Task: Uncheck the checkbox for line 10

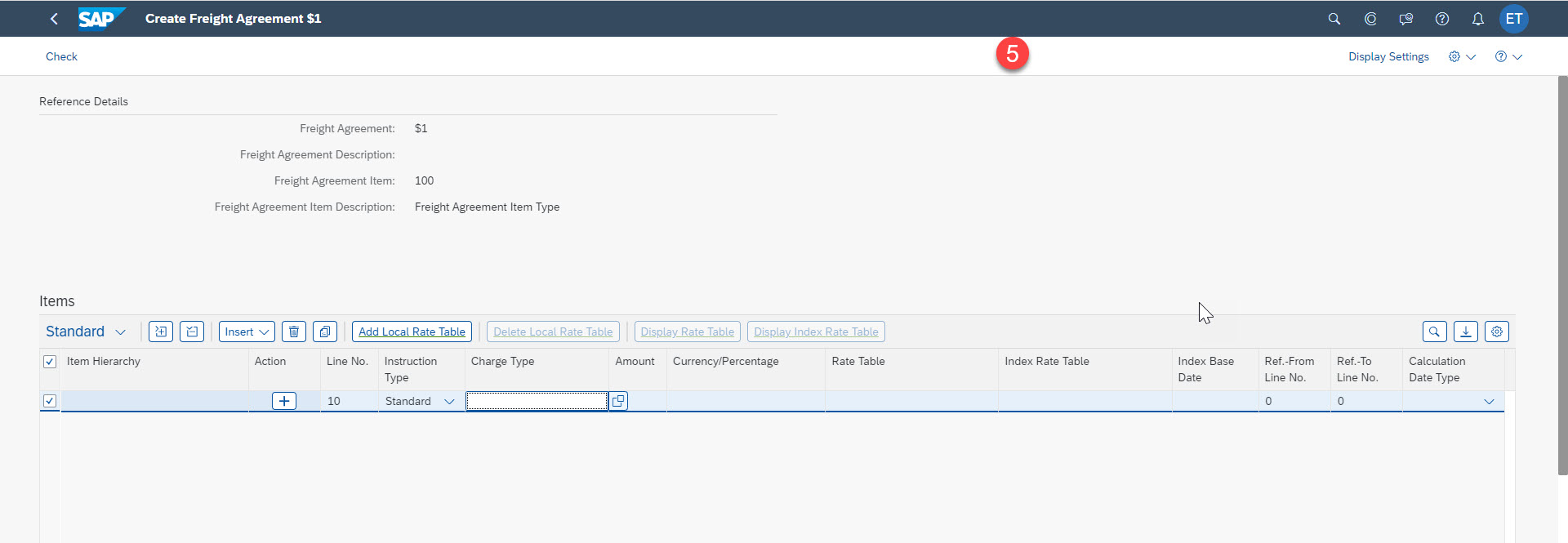Action: pyautogui.click(x=50, y=401)
